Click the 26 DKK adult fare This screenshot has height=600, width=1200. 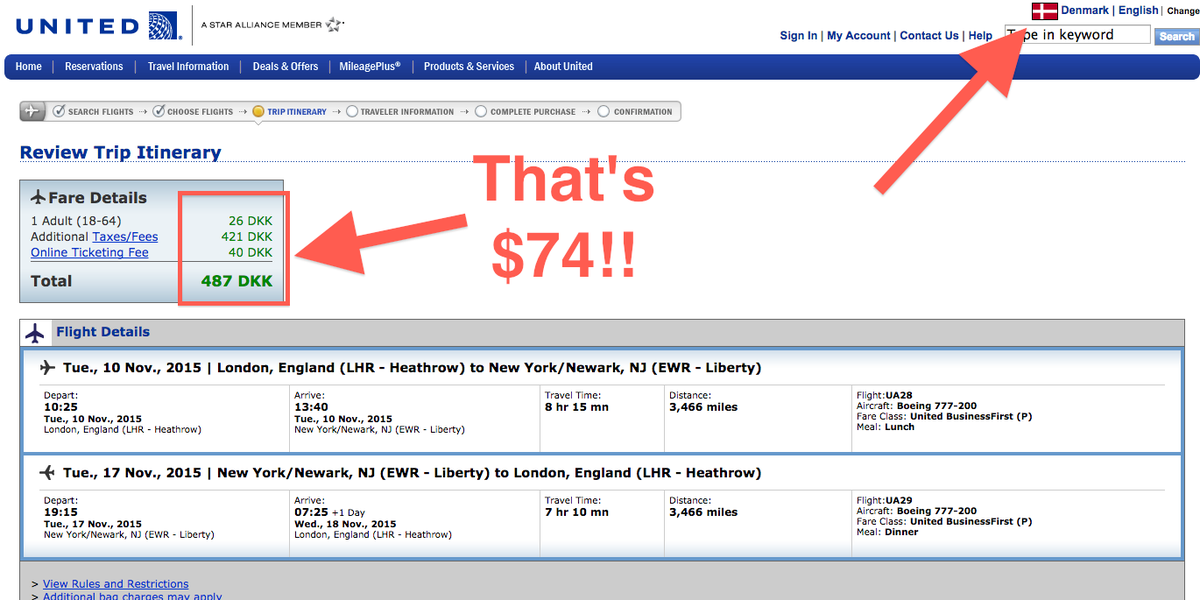[249, 221]
